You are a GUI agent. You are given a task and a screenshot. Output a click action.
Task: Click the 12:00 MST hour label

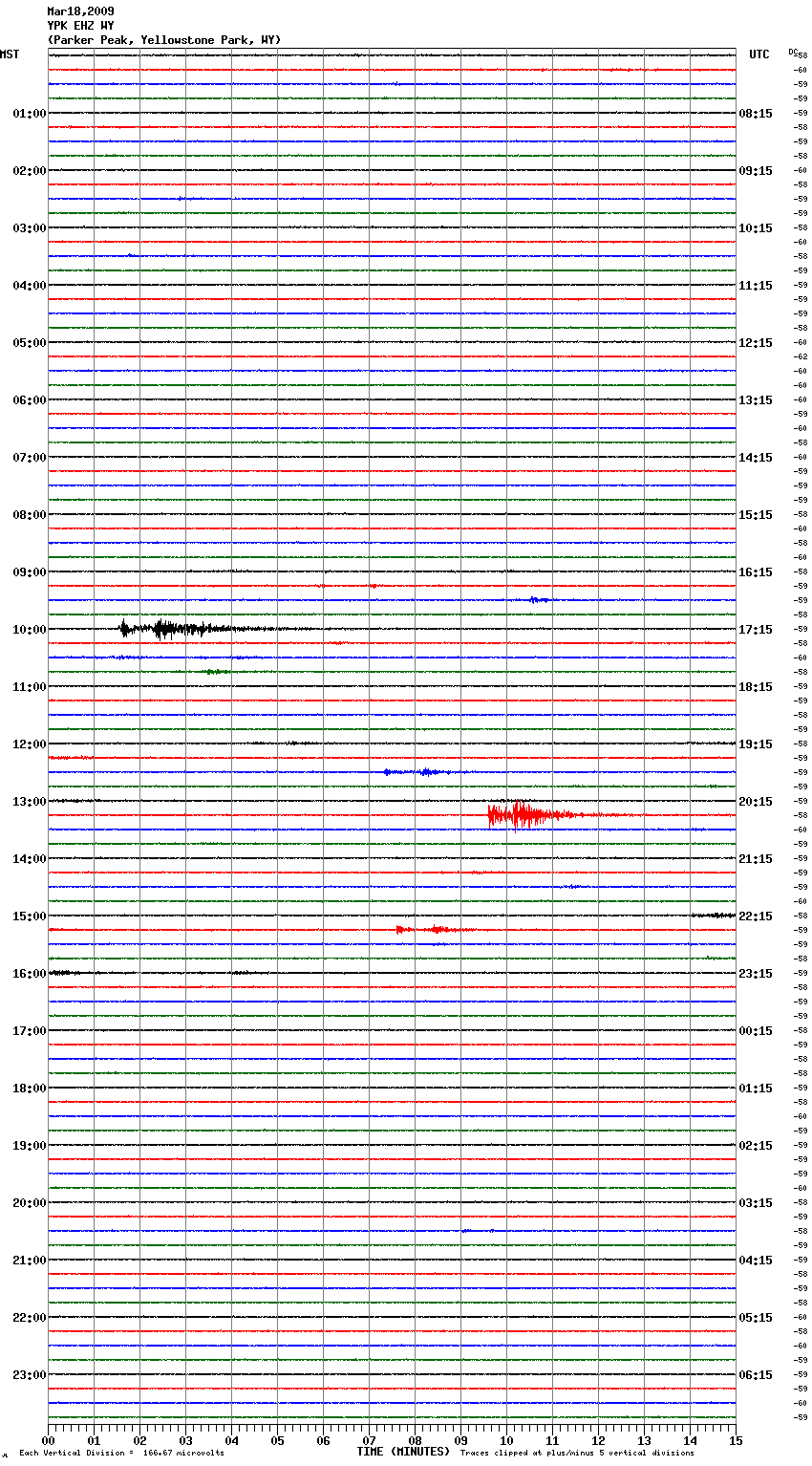click(x=29, y=744)
